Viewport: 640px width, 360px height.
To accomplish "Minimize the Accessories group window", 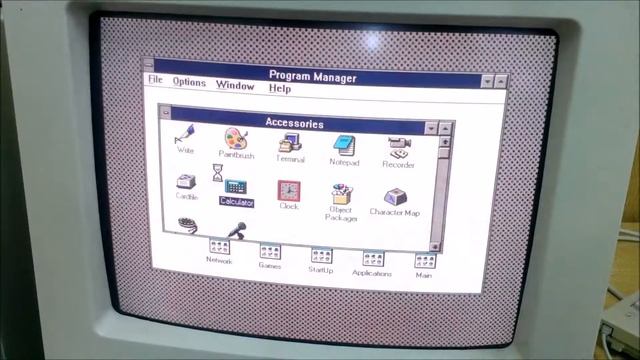I will coord(431,128).
